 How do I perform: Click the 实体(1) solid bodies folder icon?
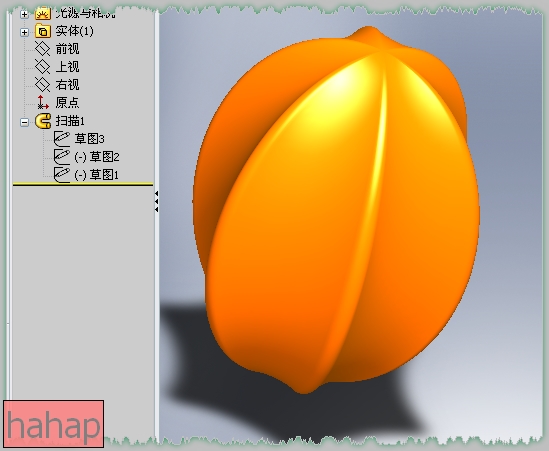click(43, 32)
